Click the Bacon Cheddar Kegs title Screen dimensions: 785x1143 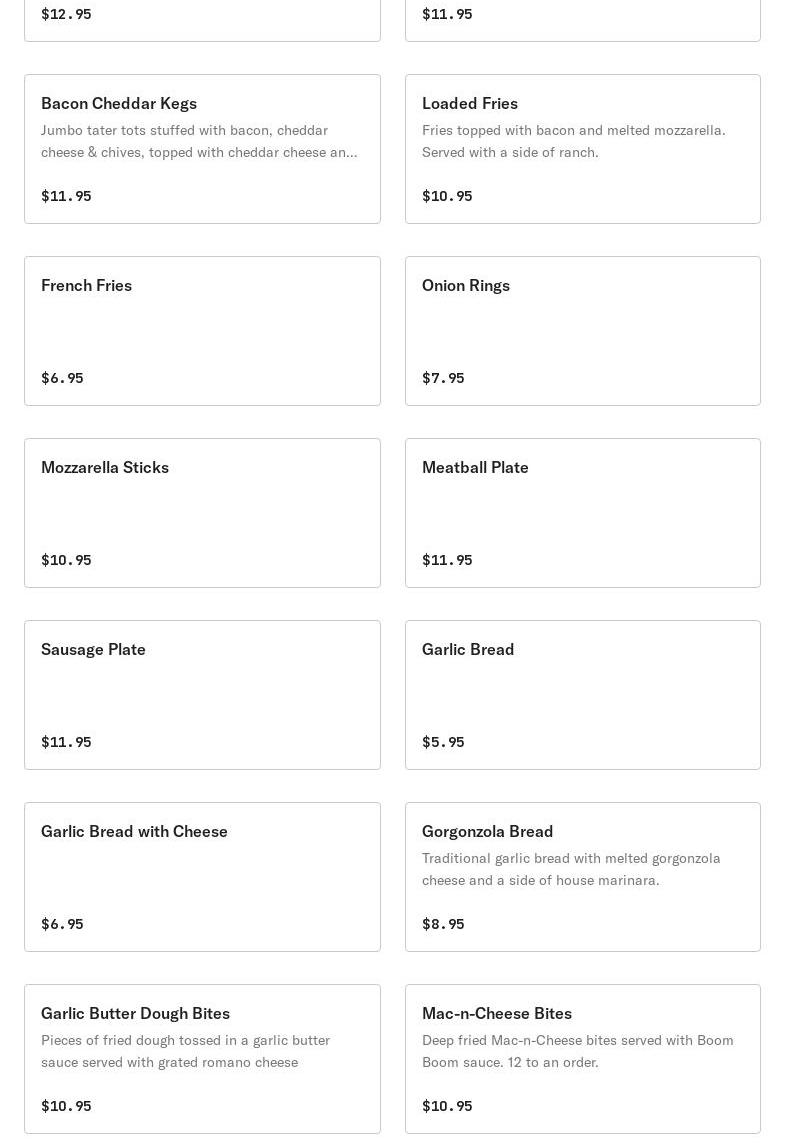pyautogui.click(x=119, y=104)
